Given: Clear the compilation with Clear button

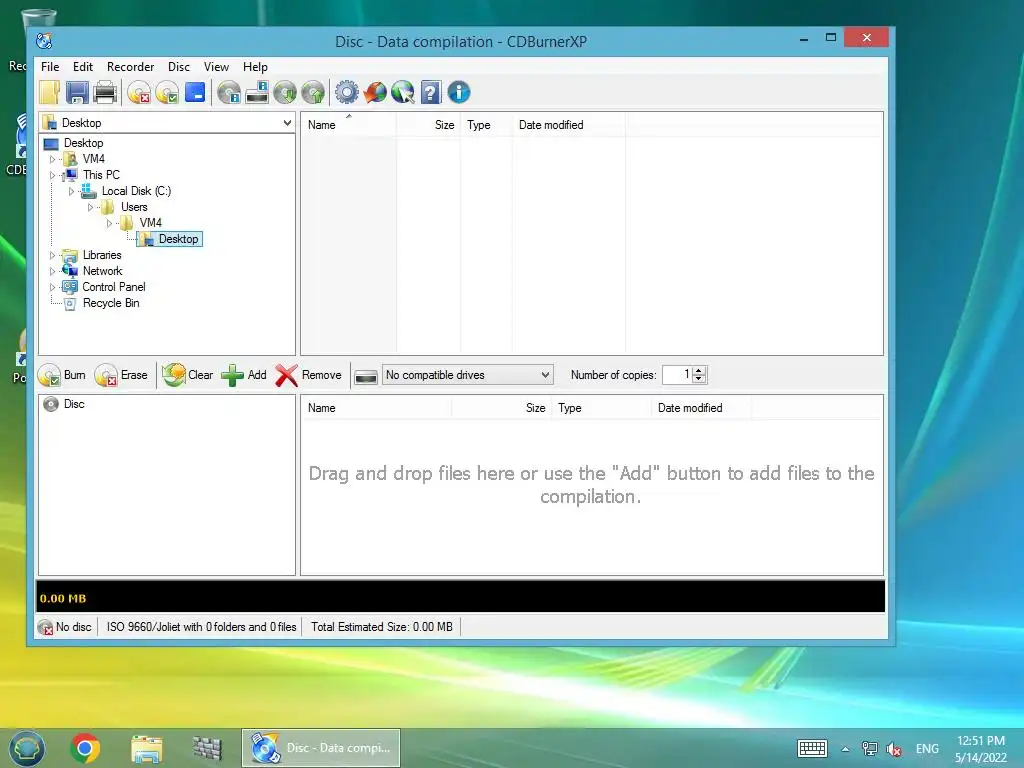Looking at the screenshot, I should [x=188, y=375].
